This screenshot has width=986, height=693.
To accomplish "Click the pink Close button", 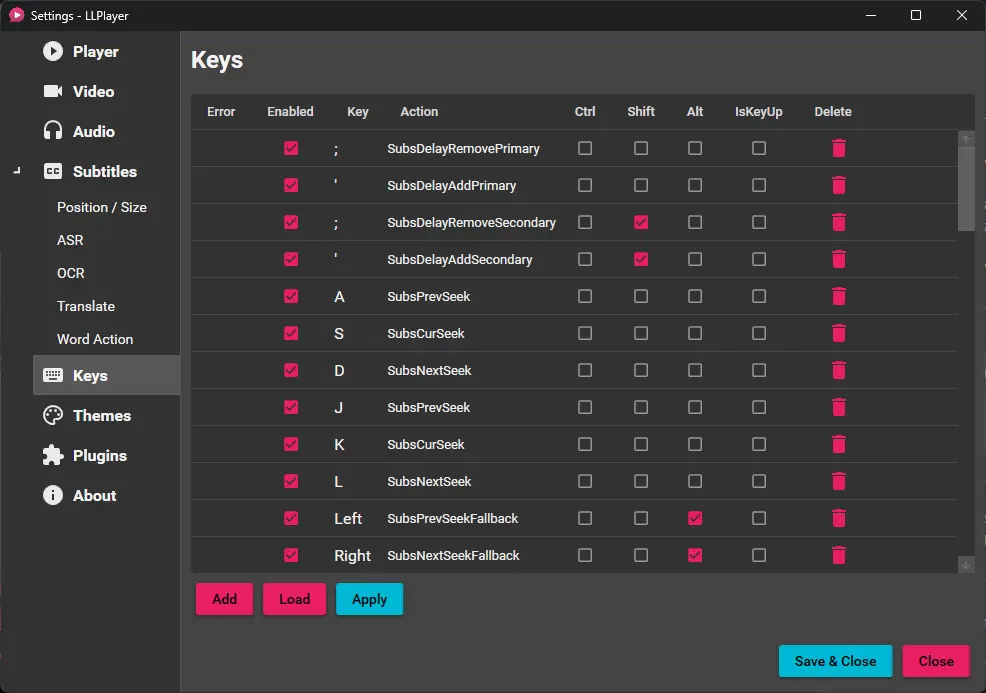I will click(x=936, y=661).
